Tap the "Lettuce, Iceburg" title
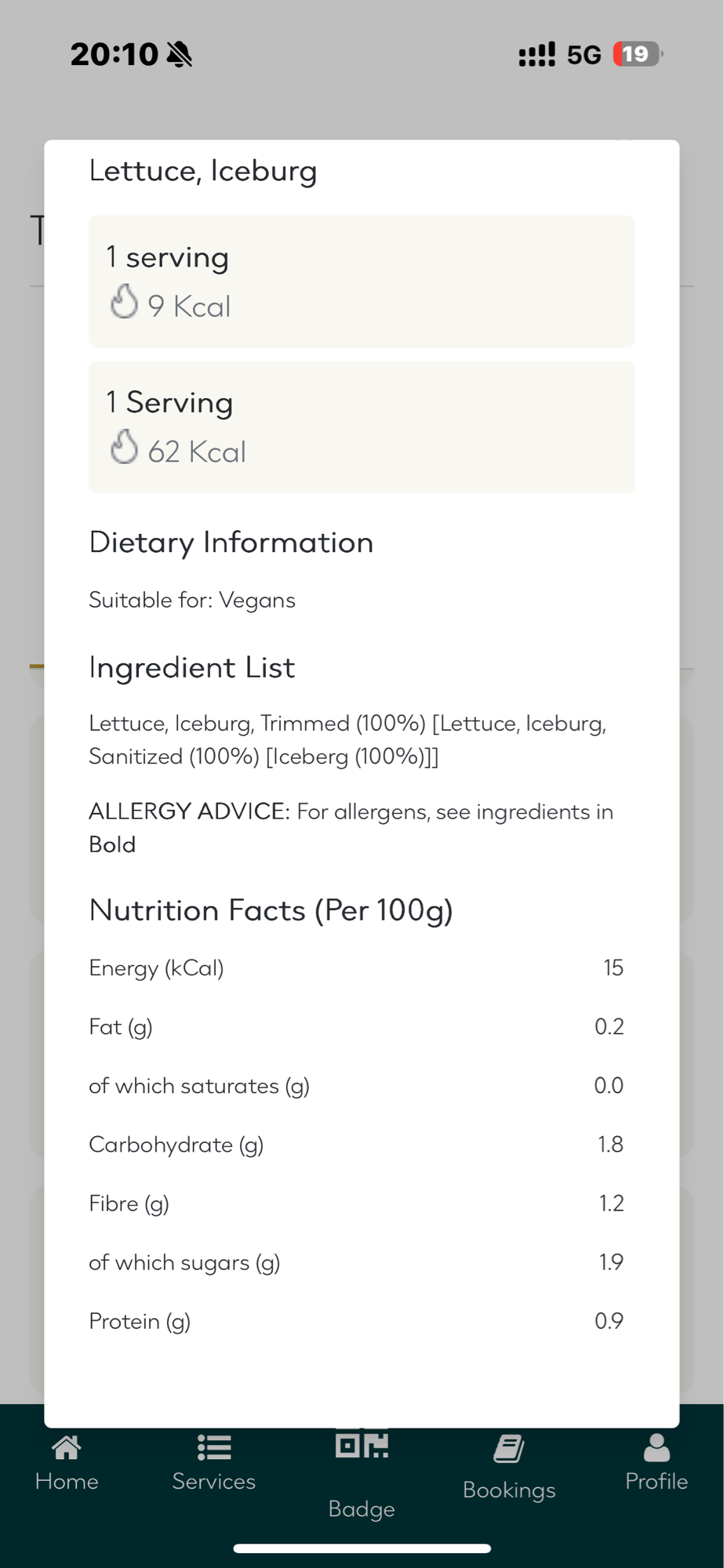The image size is (724, 1568). pyautogui.click(x=203, y=171)
